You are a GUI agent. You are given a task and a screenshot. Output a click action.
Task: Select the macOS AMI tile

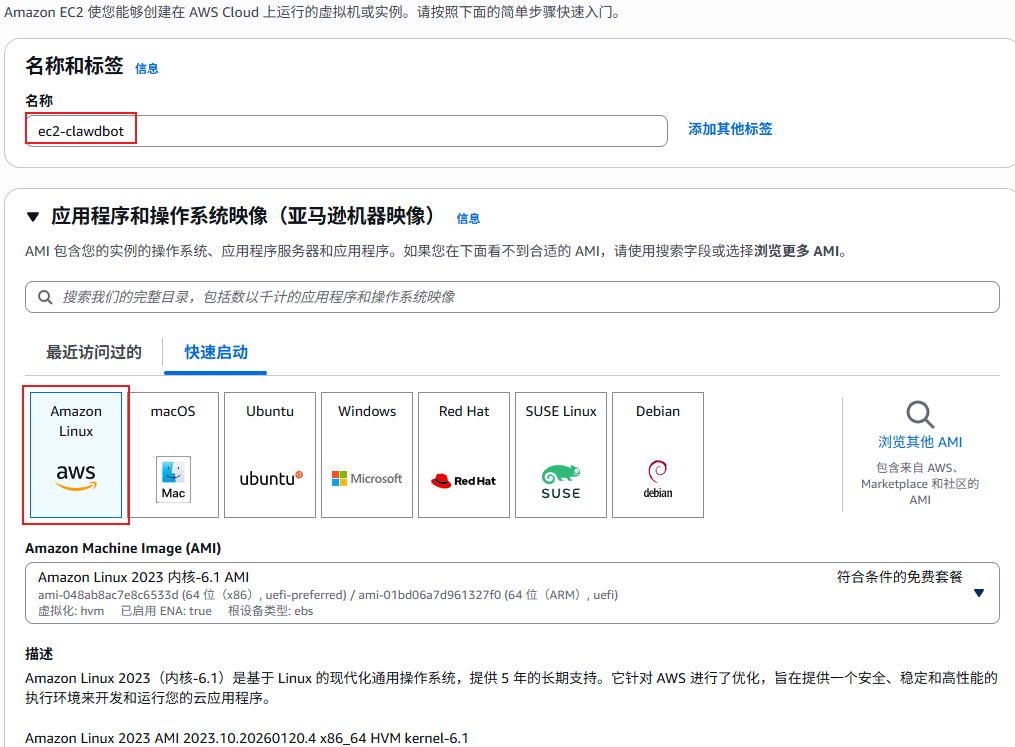[173, 454]
